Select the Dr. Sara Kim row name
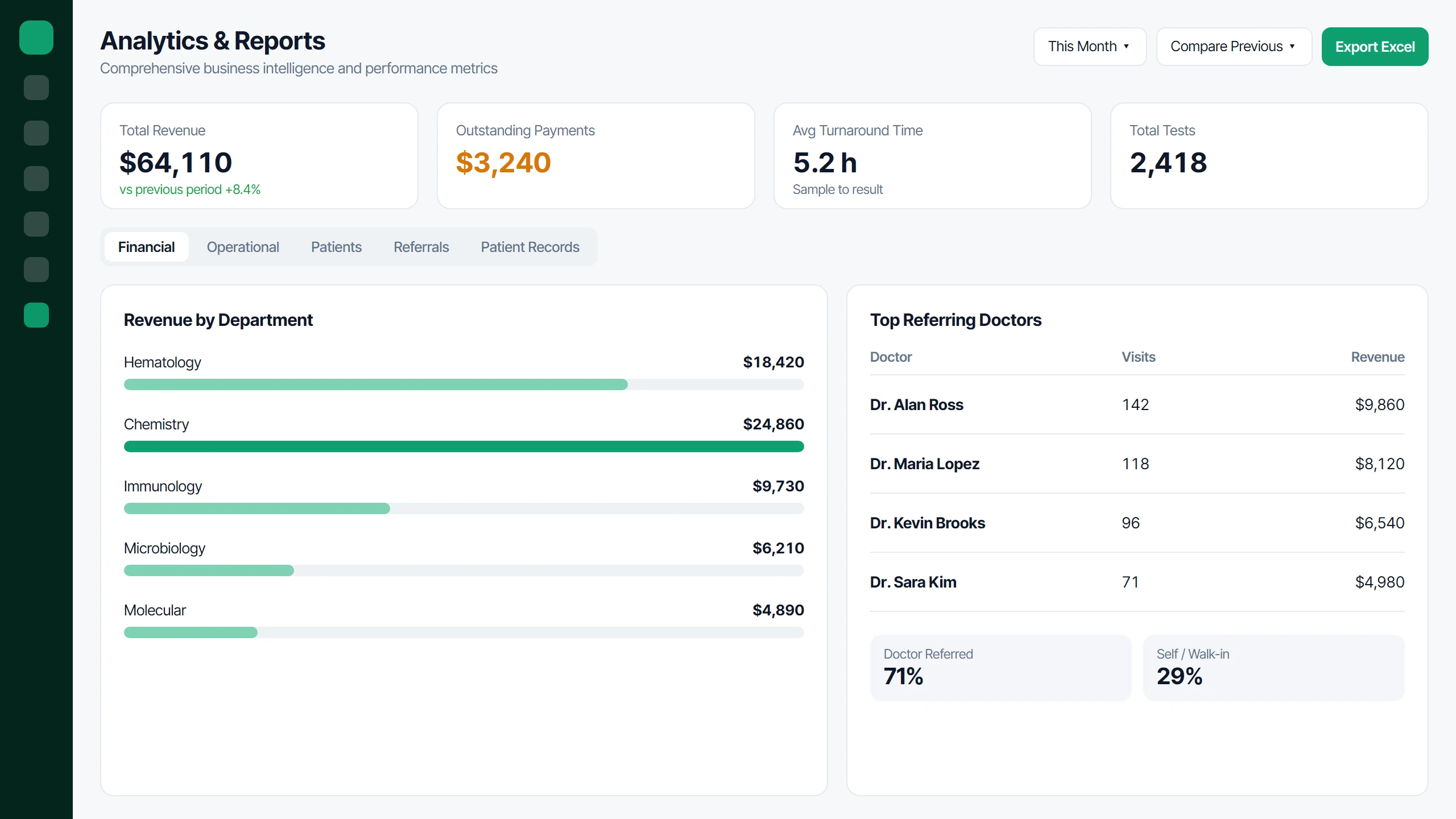Screen dimensions: 1456x819 coord(913,582)
